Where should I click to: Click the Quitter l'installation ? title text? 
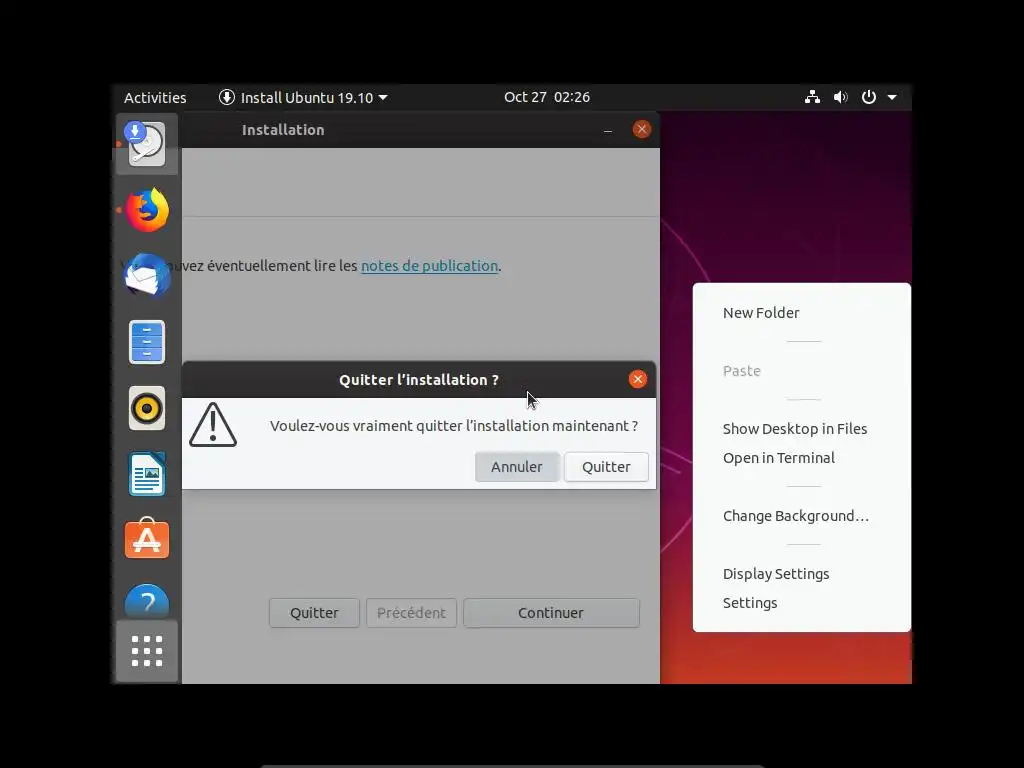click(419, 380)
